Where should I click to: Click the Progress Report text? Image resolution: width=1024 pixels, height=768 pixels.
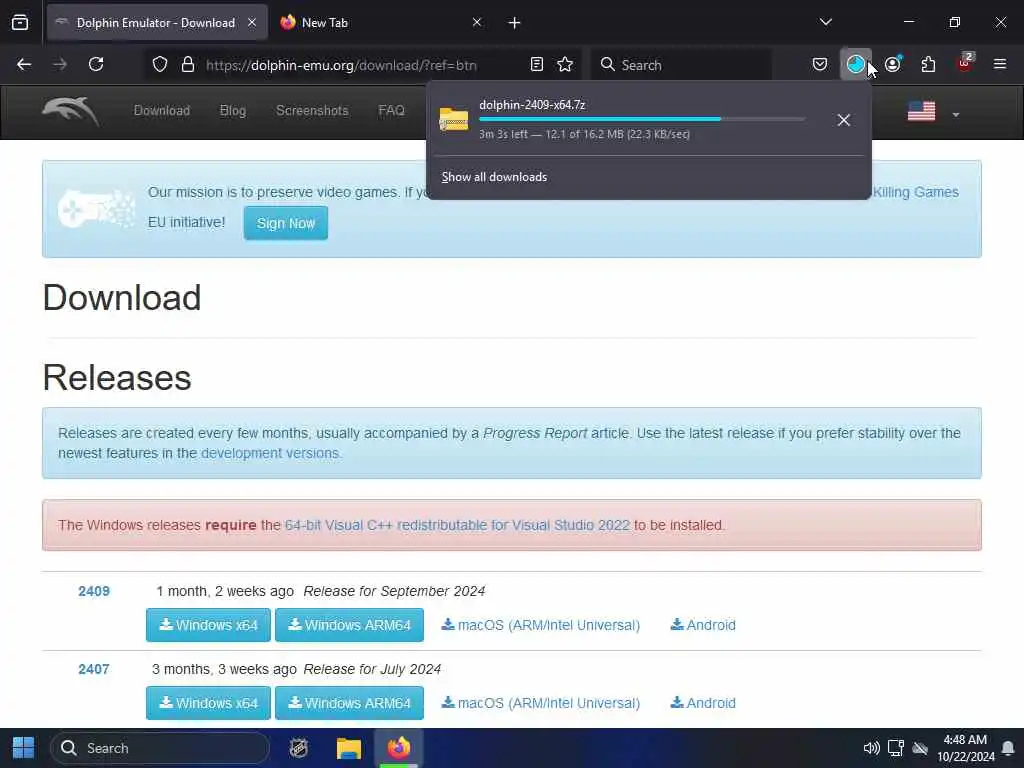[535, 433]
